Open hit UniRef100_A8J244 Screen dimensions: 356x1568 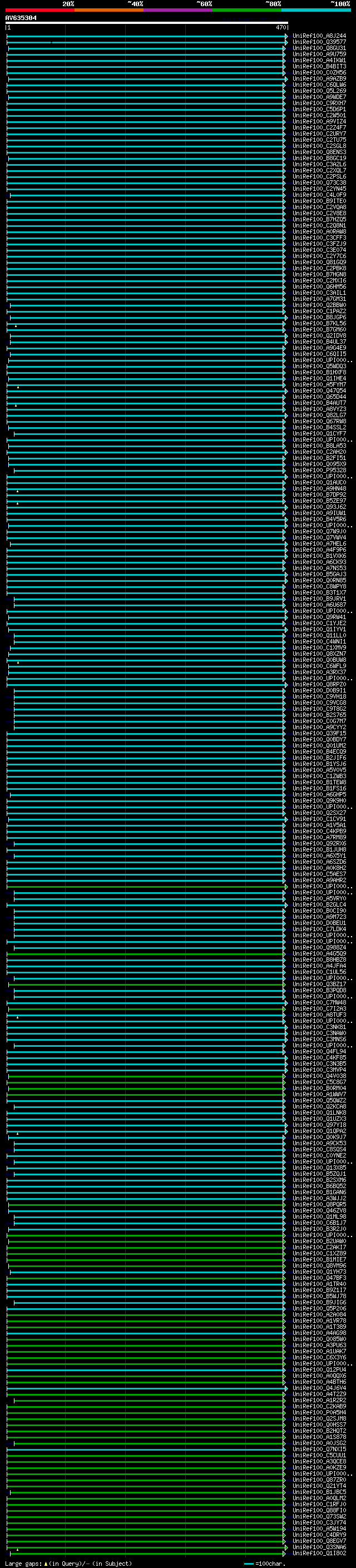pos(319,36)
